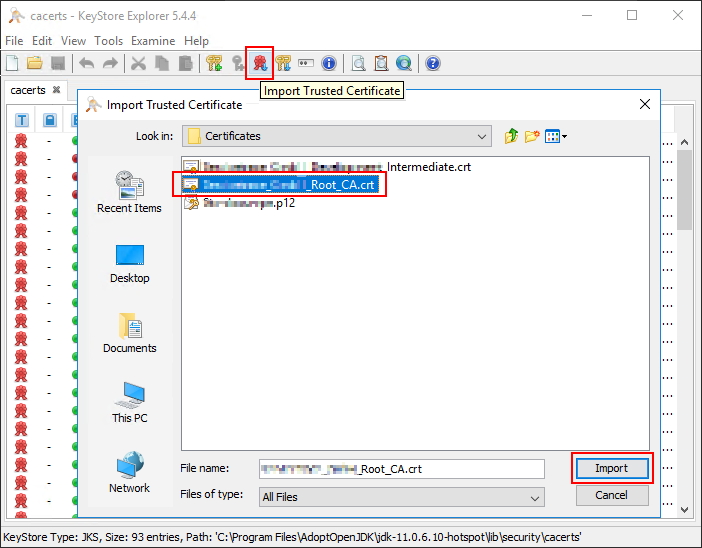
Task: Open the Help question mark icon
Action: (x=433, y=64)
